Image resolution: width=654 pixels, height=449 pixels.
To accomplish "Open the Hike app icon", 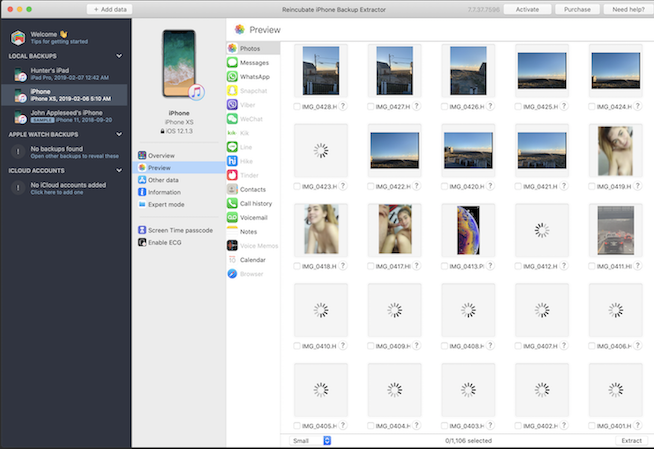I will click(x=232, y=161).
